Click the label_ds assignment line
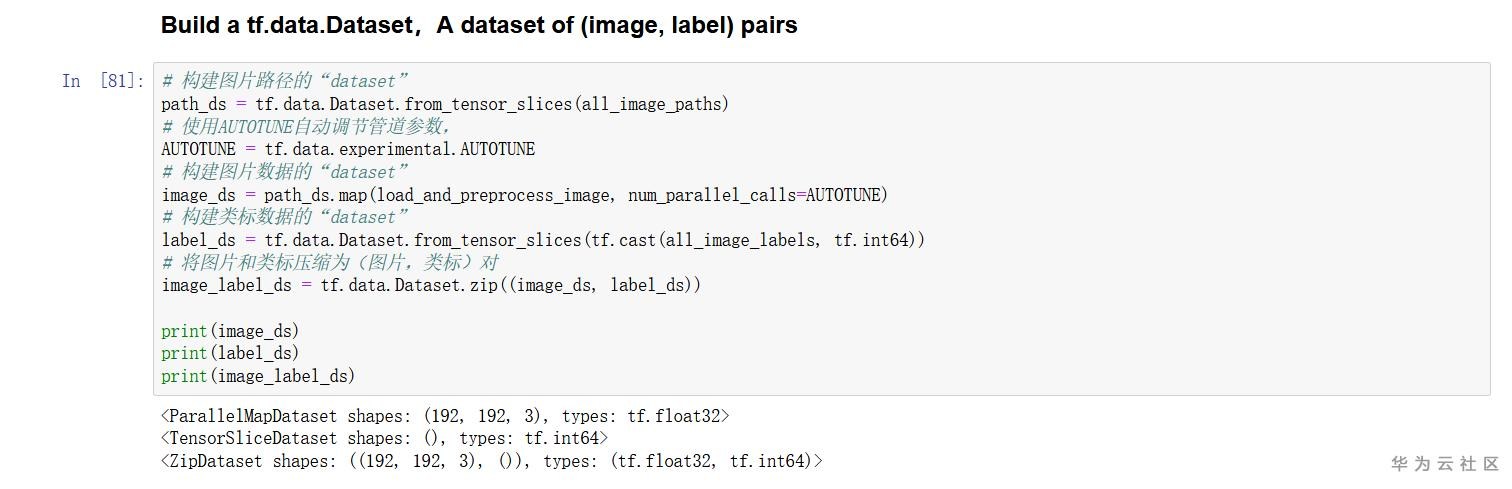 point(543,240)
